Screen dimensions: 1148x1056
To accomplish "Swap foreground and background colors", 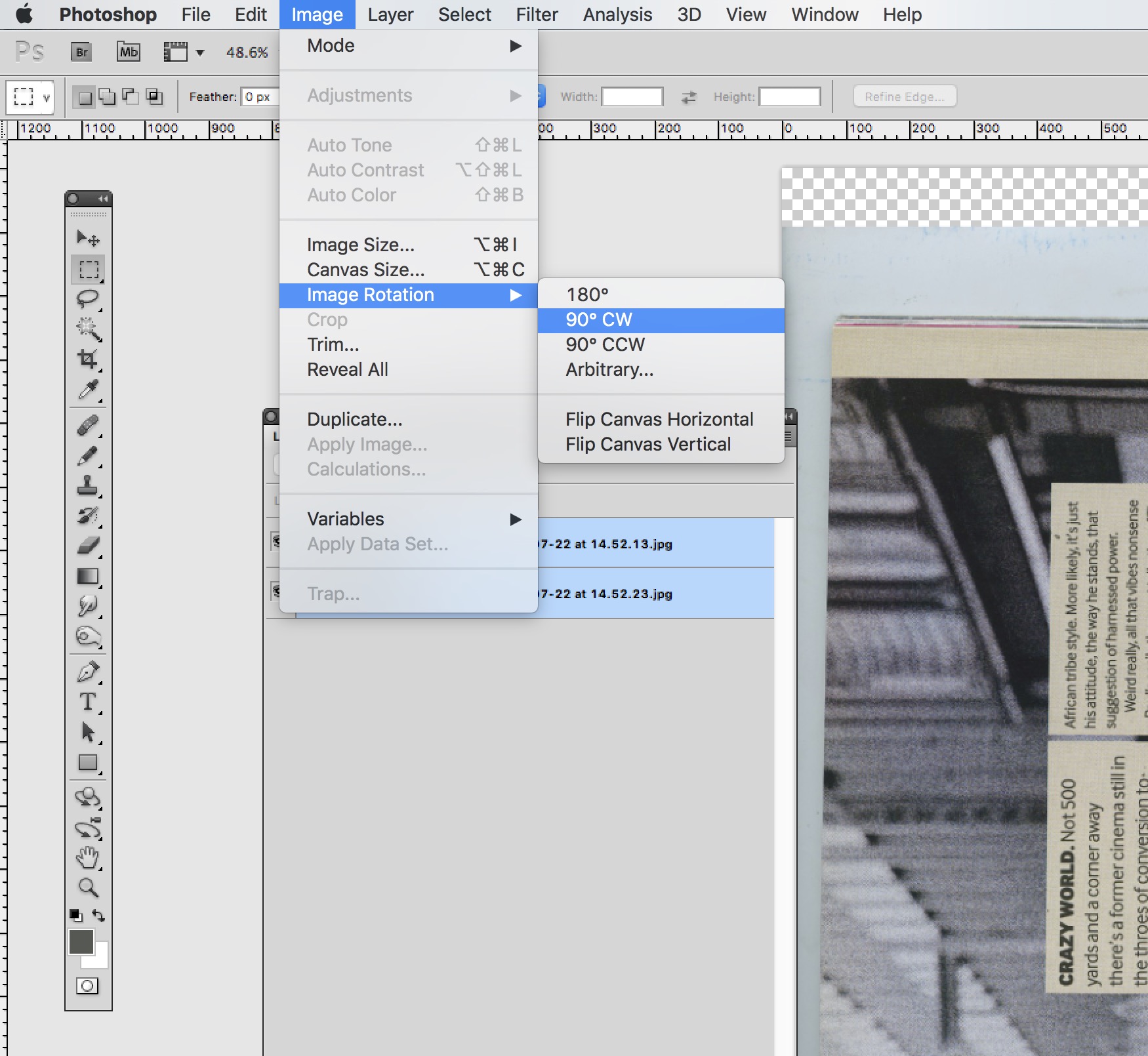I will pyautogui.click(x=99, y=915).
